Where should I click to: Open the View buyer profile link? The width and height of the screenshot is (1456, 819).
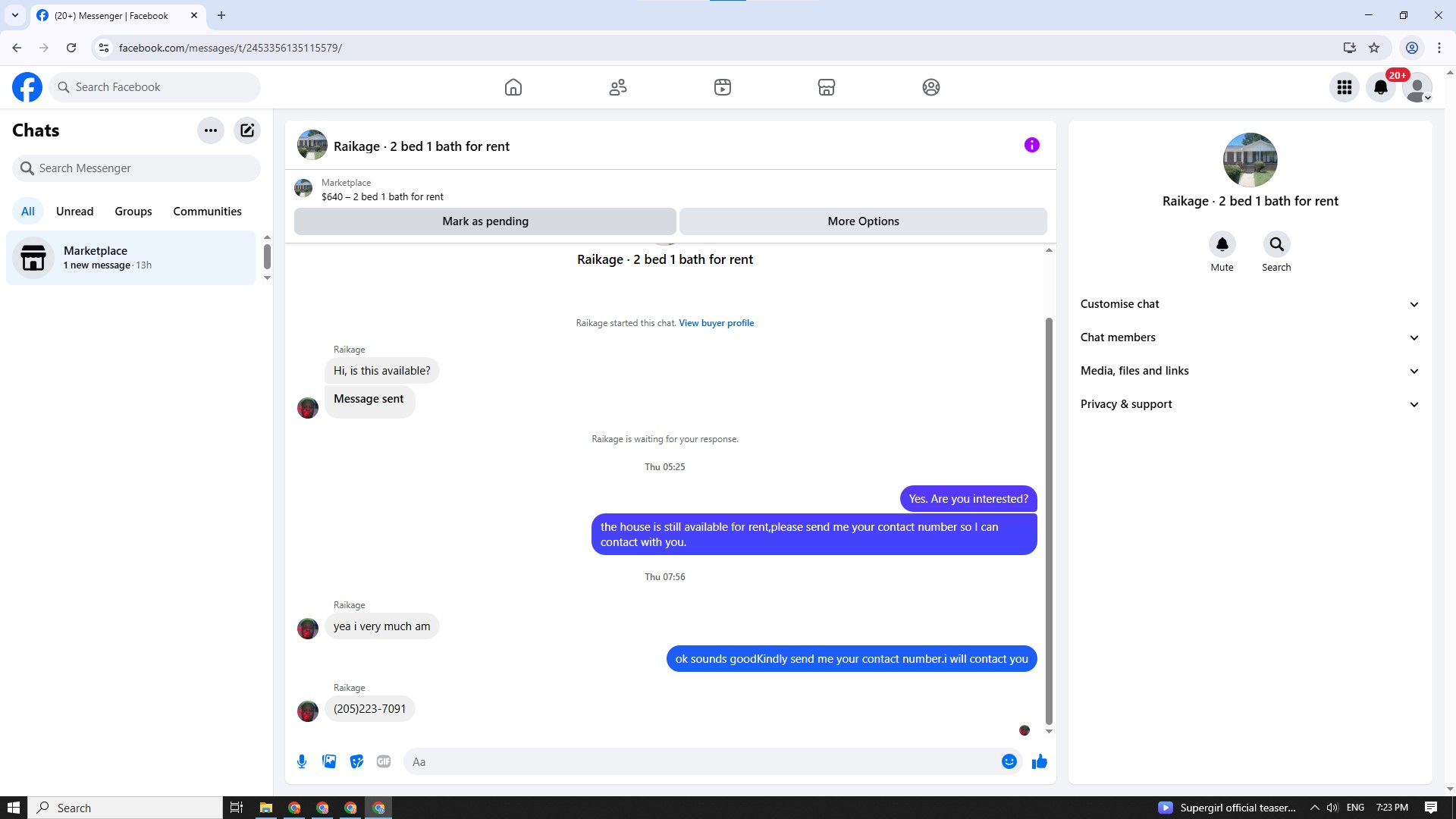click(x=716, y=323)
